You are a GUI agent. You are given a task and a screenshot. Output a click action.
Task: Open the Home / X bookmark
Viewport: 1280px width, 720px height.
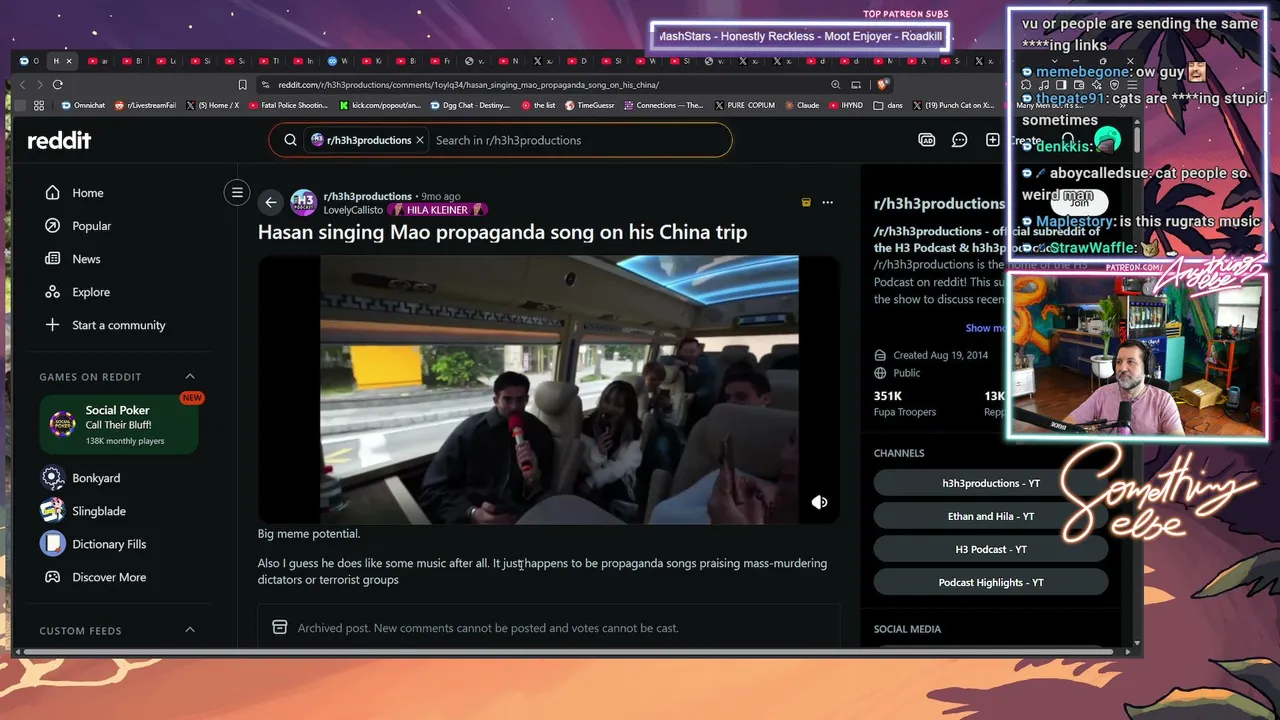pyautogui.click(x=213, y=105)
